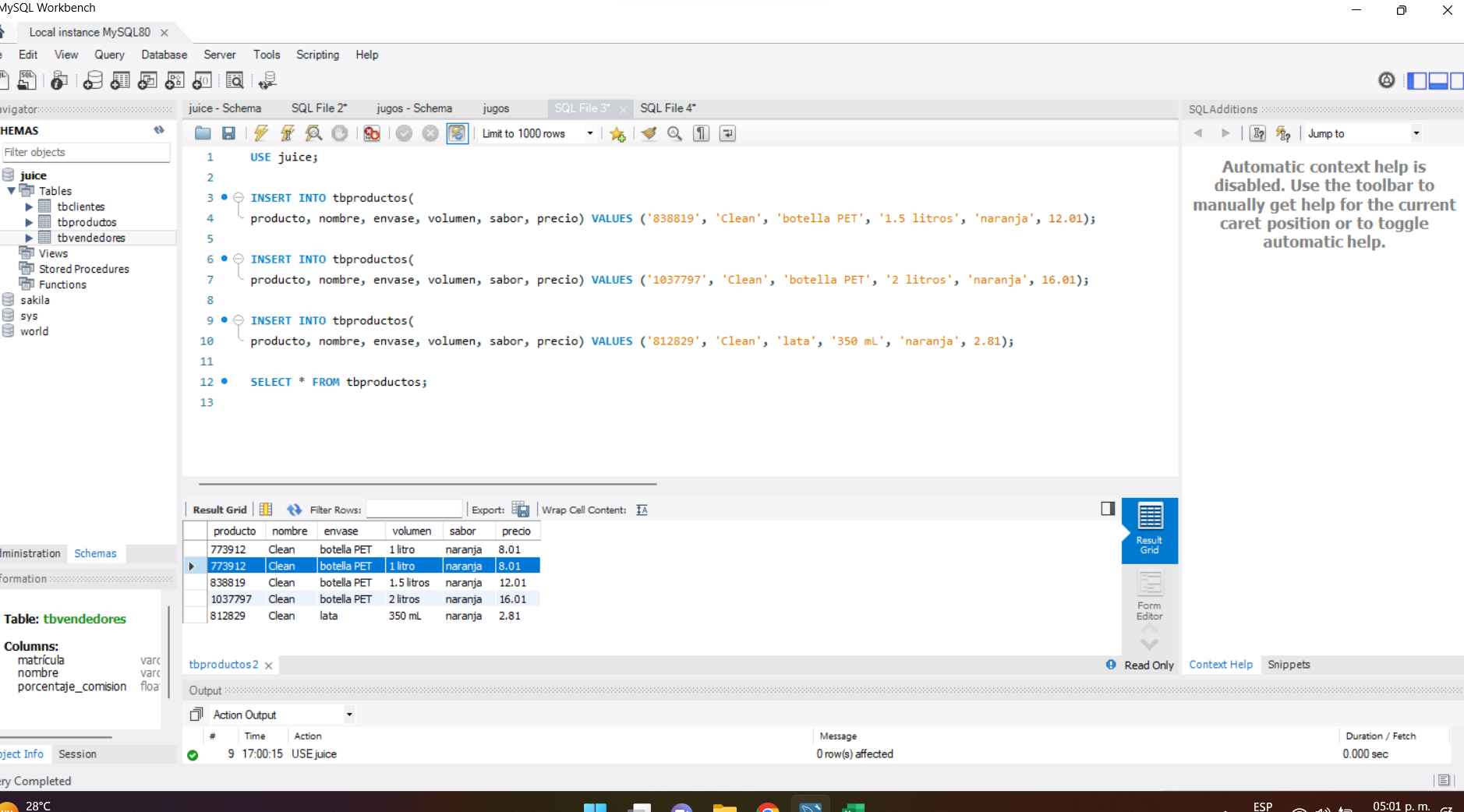Screen dimensions: 1464x812
Task: Toggle wrap cell content
Action: (642, 510)
